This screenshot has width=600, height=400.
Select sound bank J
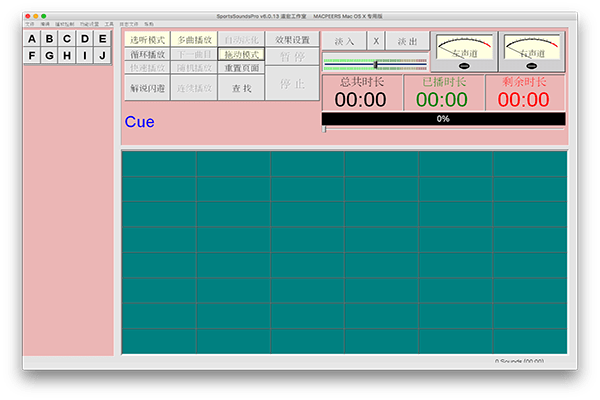(x=103, y=56)
